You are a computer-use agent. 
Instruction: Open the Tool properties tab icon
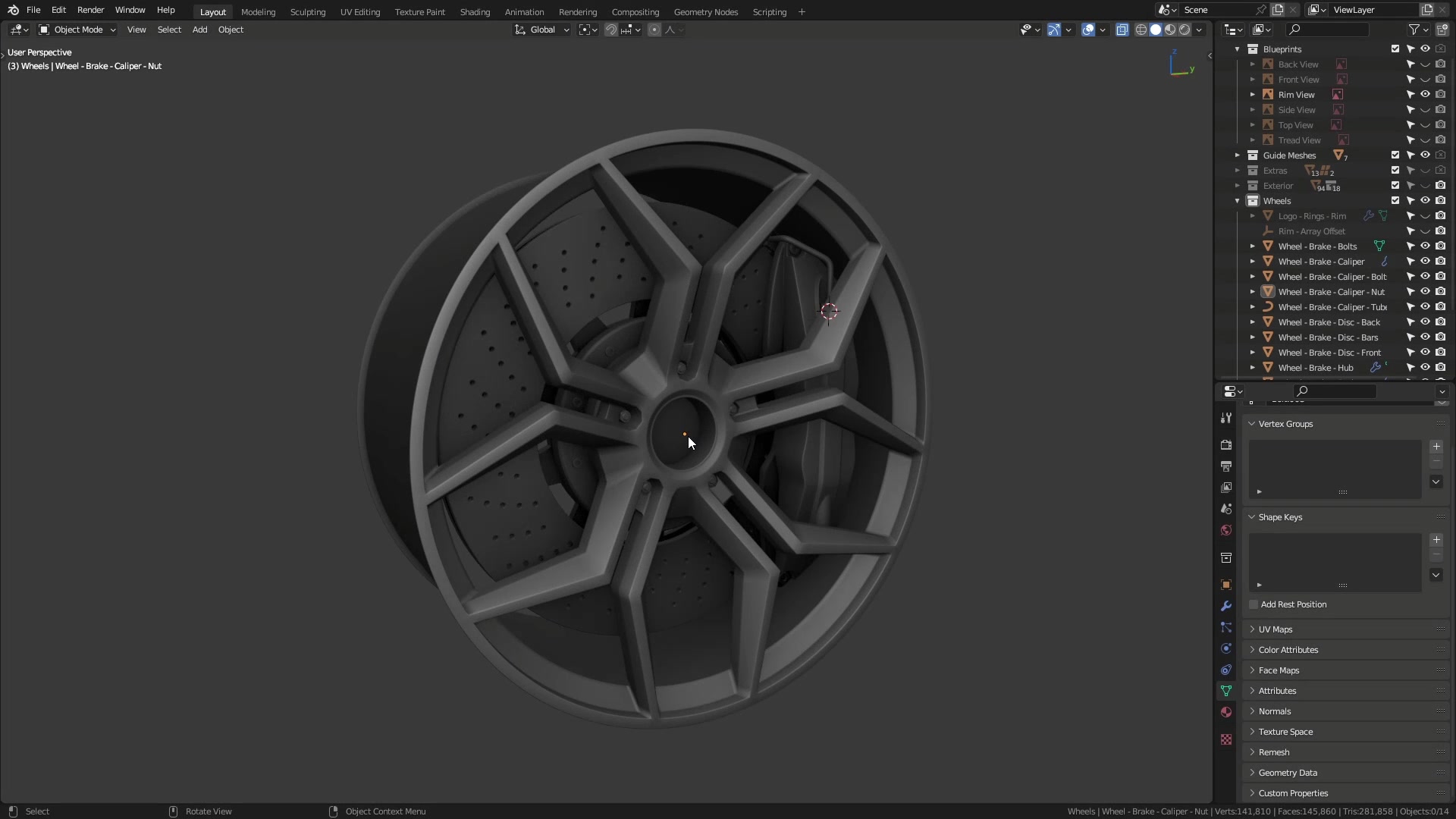(1226, 418)
